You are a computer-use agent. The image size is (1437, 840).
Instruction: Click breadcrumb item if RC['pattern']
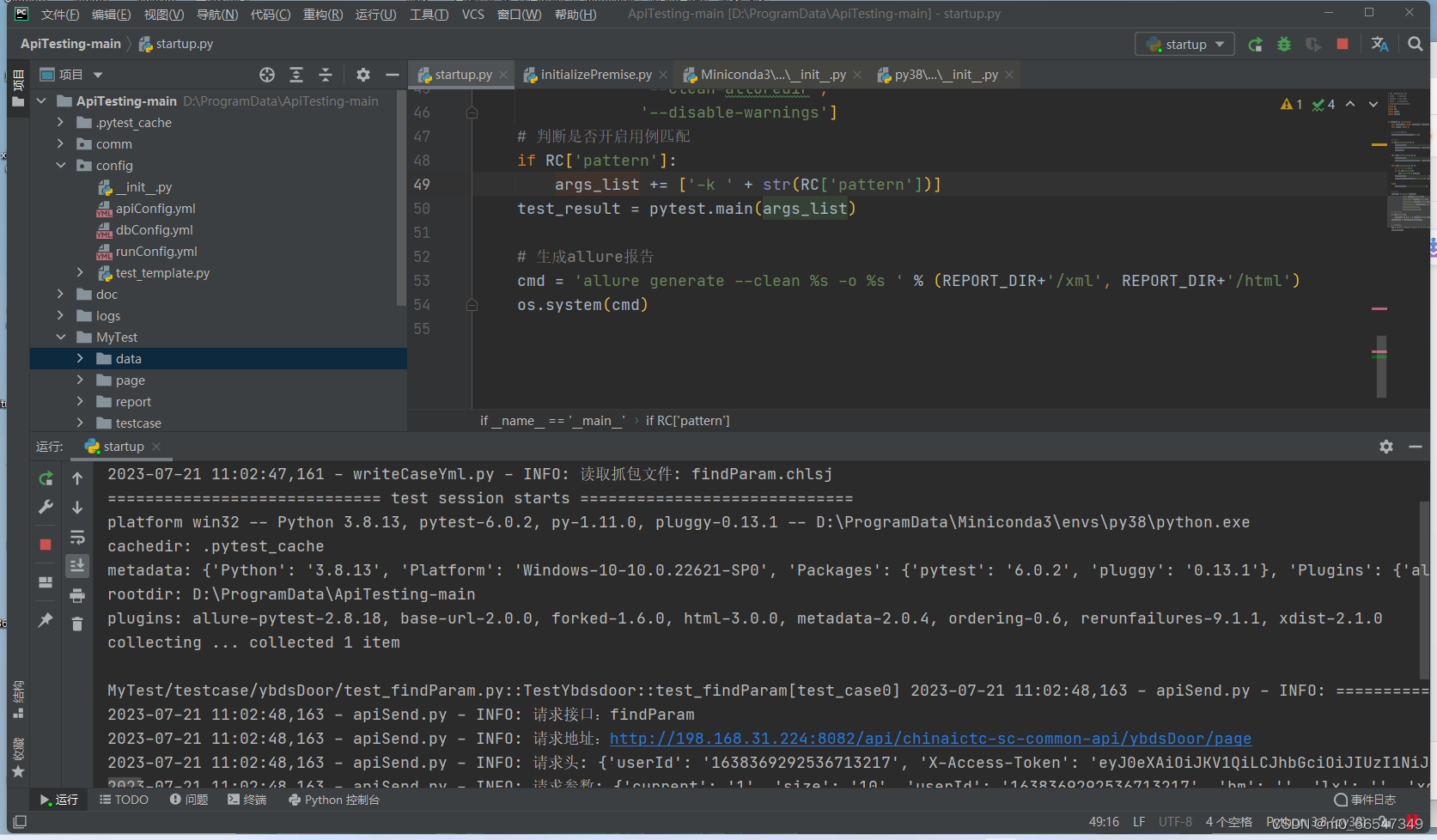click(687, 420)
